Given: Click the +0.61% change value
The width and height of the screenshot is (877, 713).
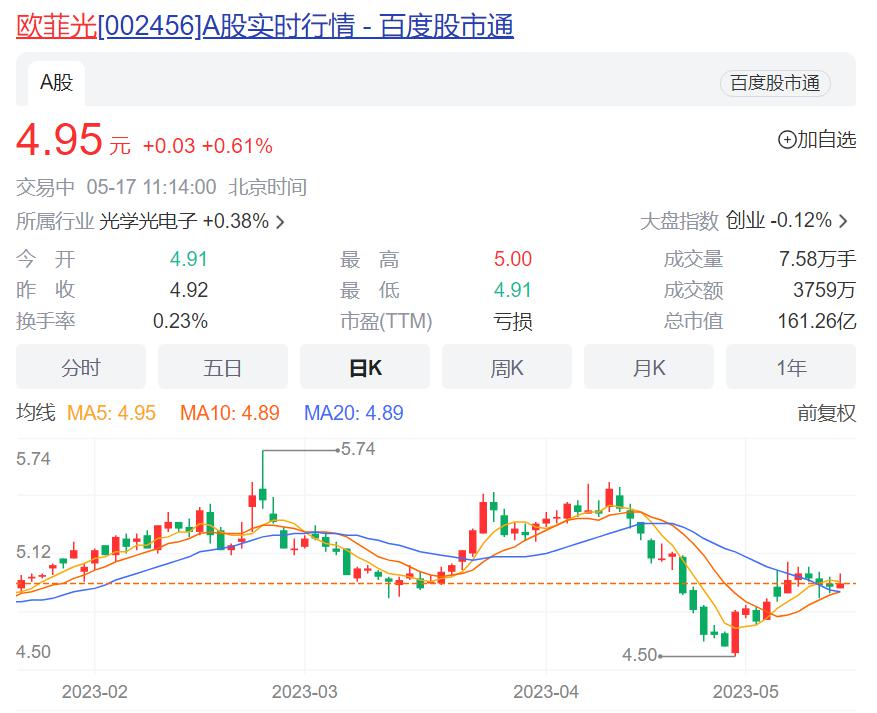Looking at the screenshot, I should tap(237, 146).
